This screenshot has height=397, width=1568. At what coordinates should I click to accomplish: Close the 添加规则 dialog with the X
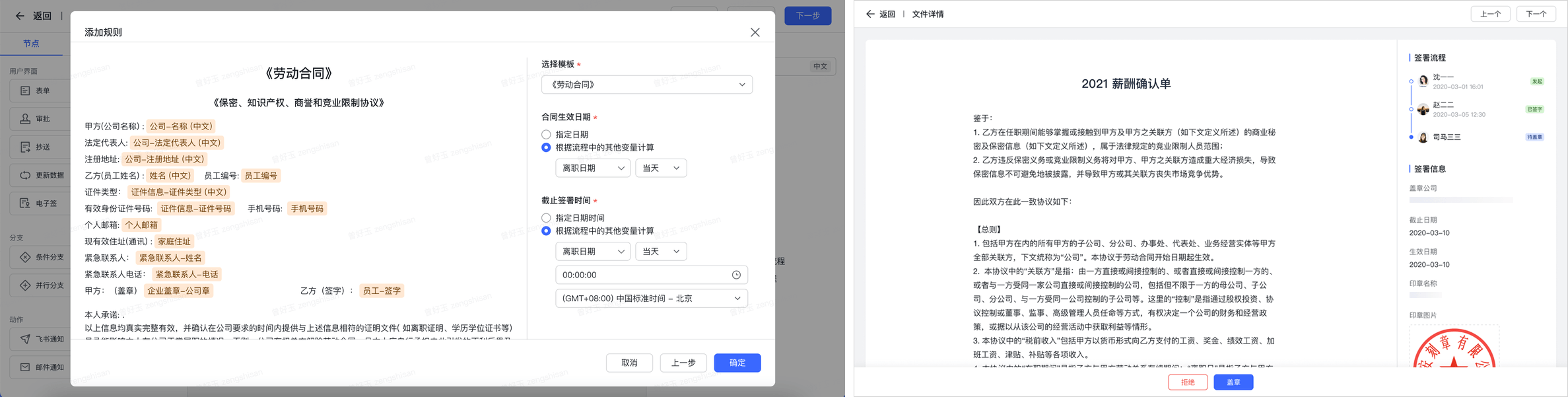[755, 32]
